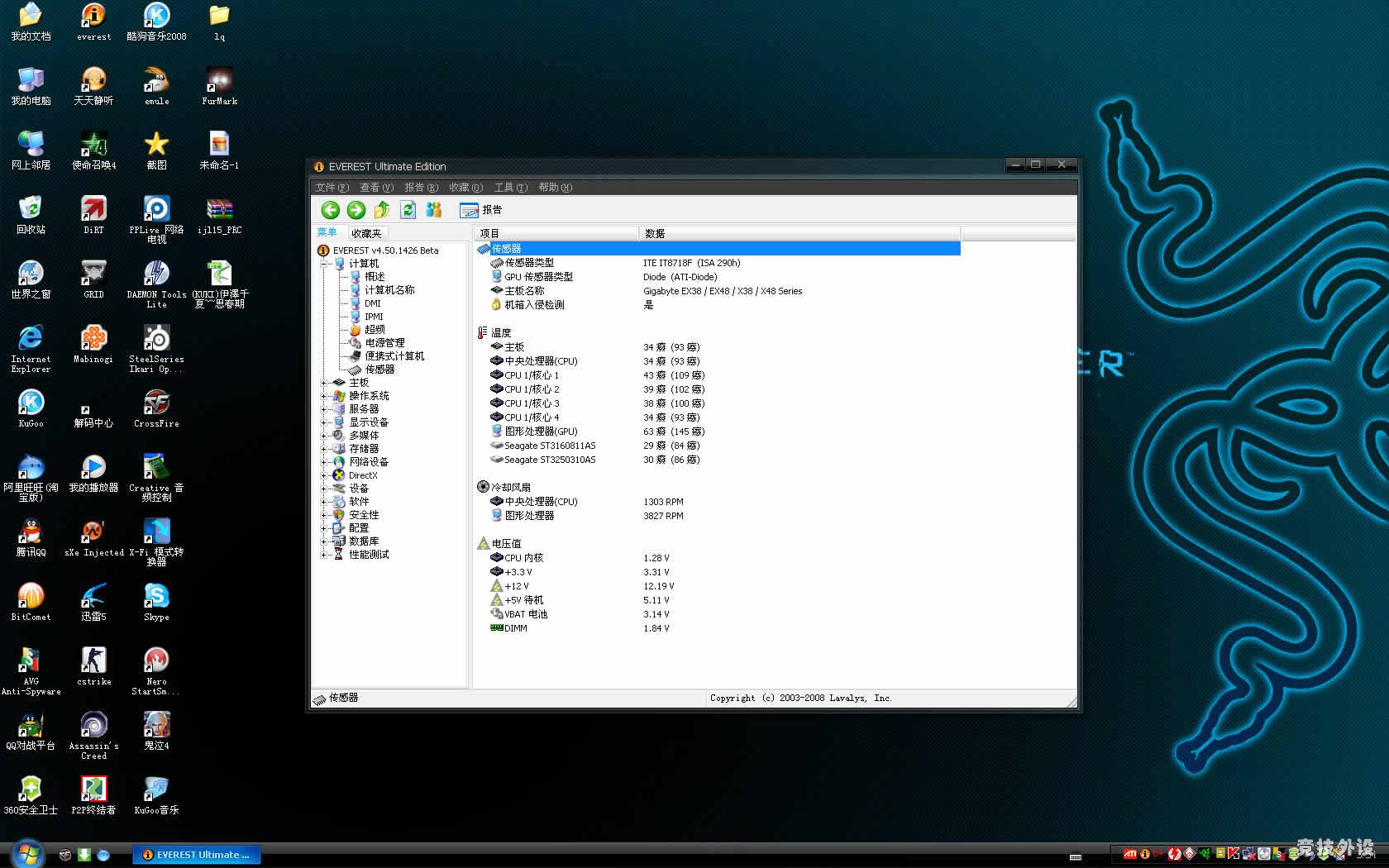This screenshot has height=868, width=1389.
Task: Open the GRID desktop icon
Action: (x=93, y=280)
